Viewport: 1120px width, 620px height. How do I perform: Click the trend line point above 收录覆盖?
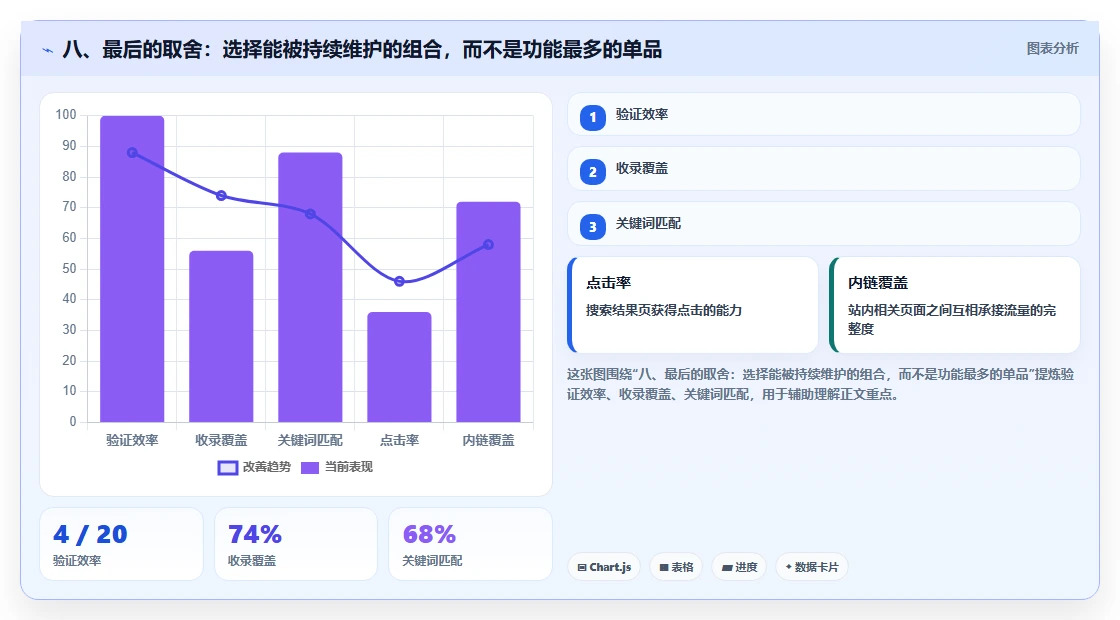pos(221,196)
